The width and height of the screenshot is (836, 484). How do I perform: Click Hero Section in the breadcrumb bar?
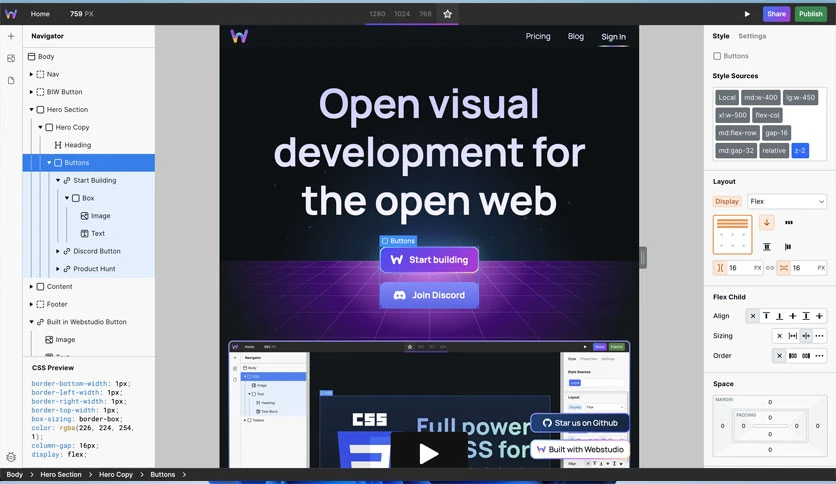61,474
